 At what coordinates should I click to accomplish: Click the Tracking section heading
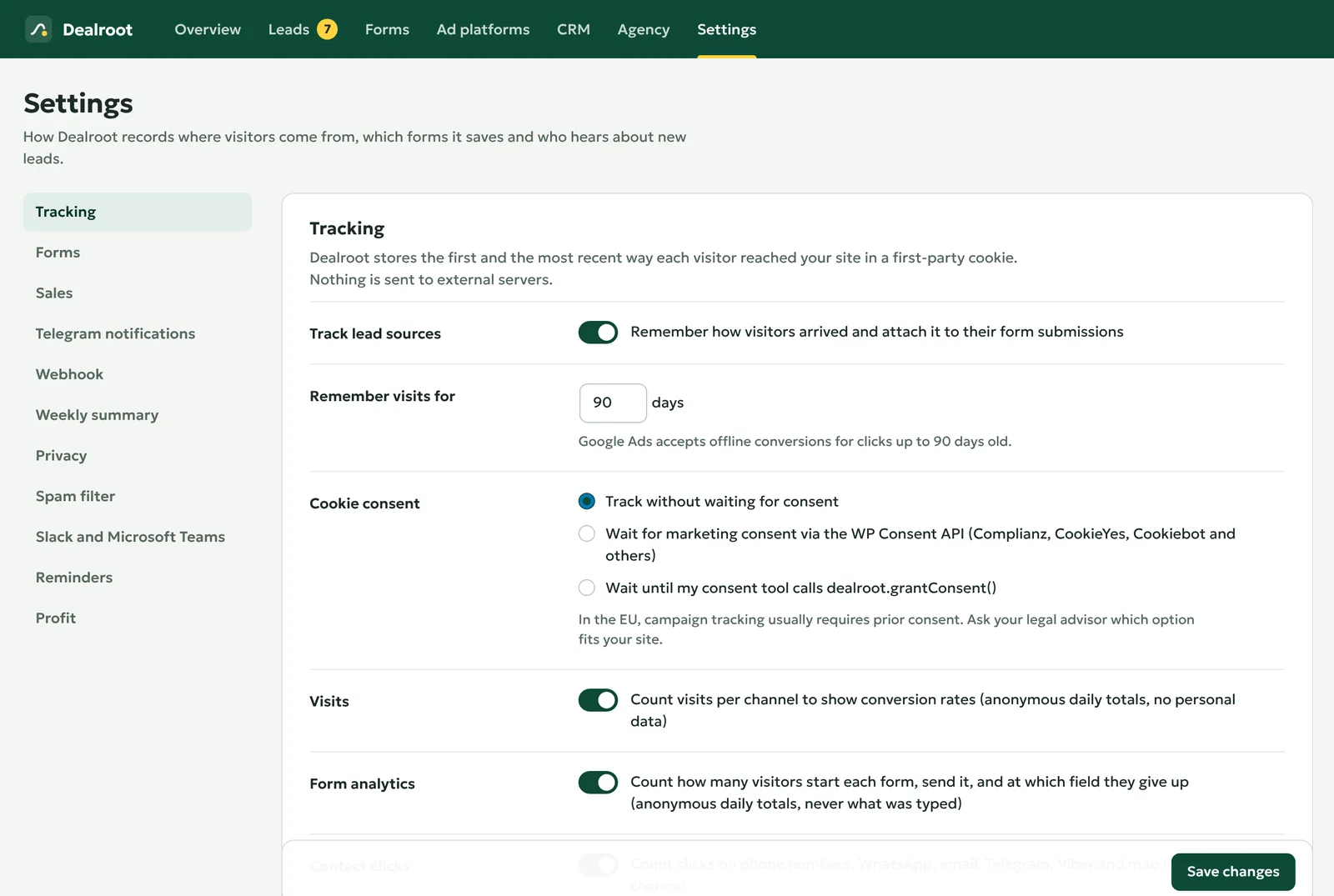tap(347, 228)
